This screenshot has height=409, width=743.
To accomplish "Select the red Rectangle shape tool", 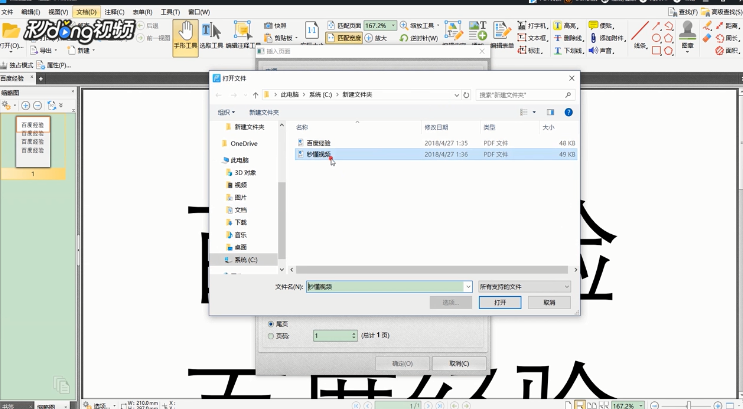I will point(656,50).
